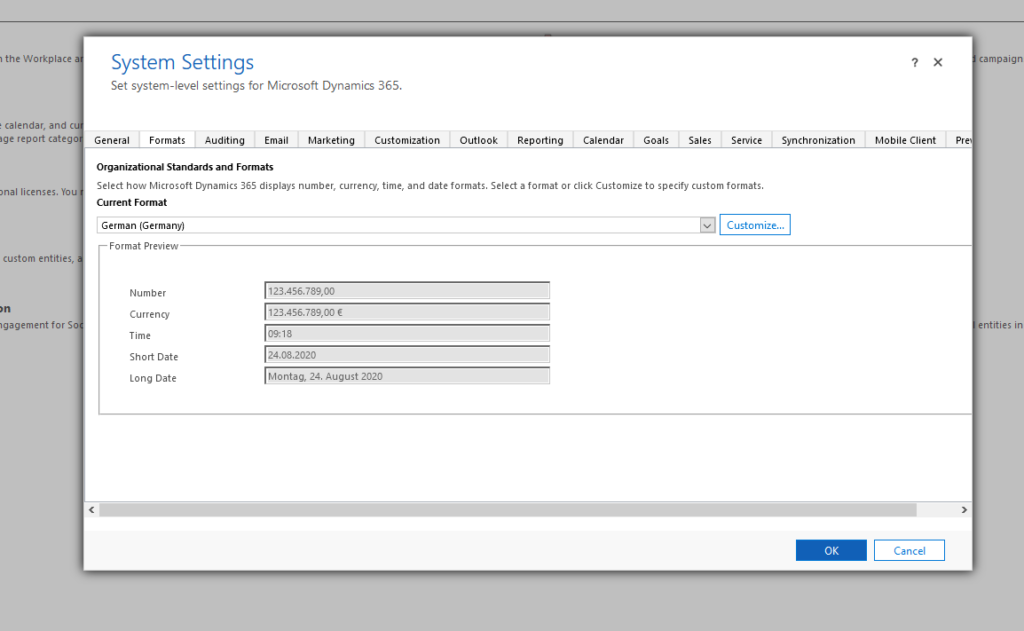Click the Long Date preview field

407,376
